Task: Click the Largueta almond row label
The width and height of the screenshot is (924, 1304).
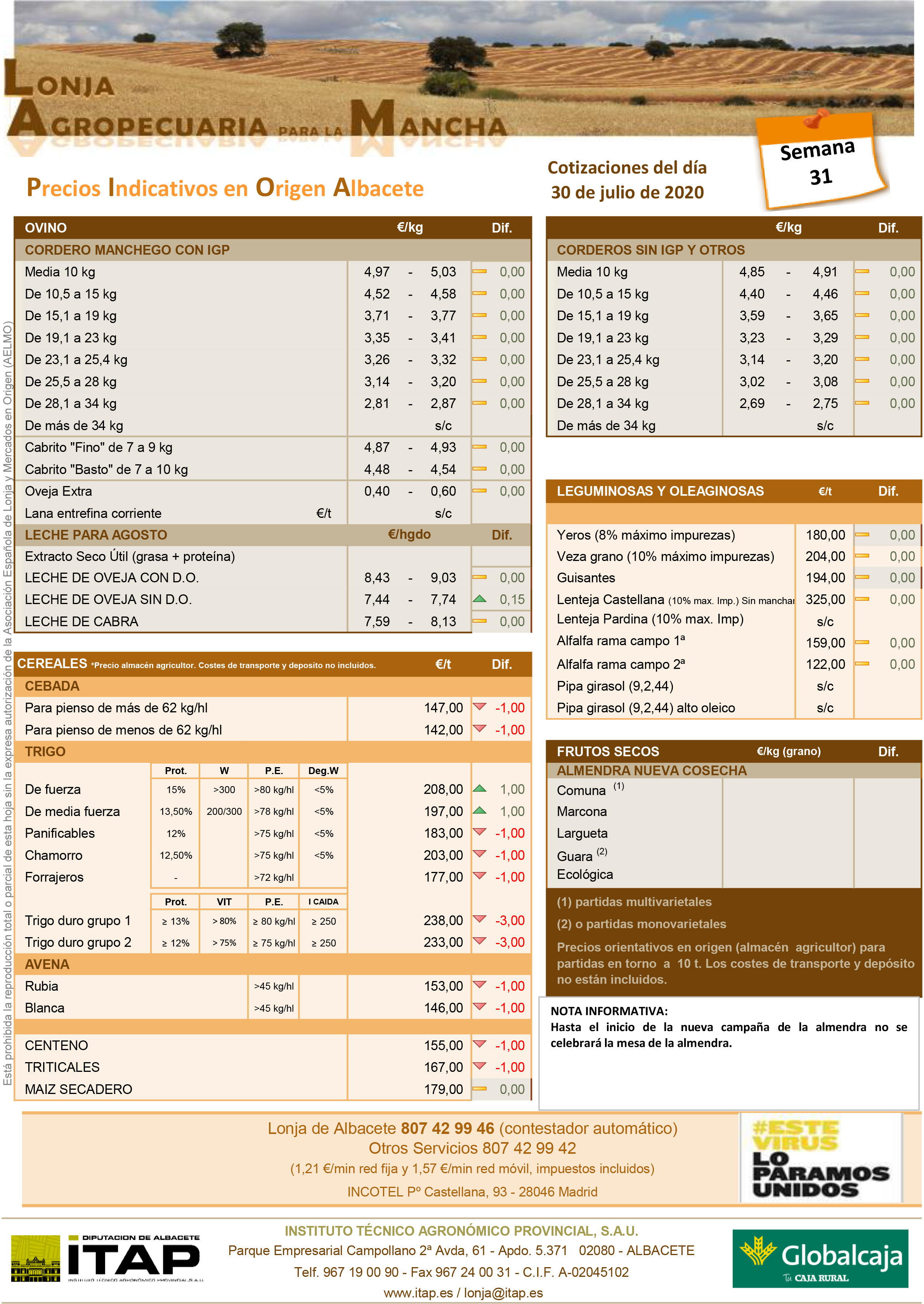Action: [x=582, y=833]
